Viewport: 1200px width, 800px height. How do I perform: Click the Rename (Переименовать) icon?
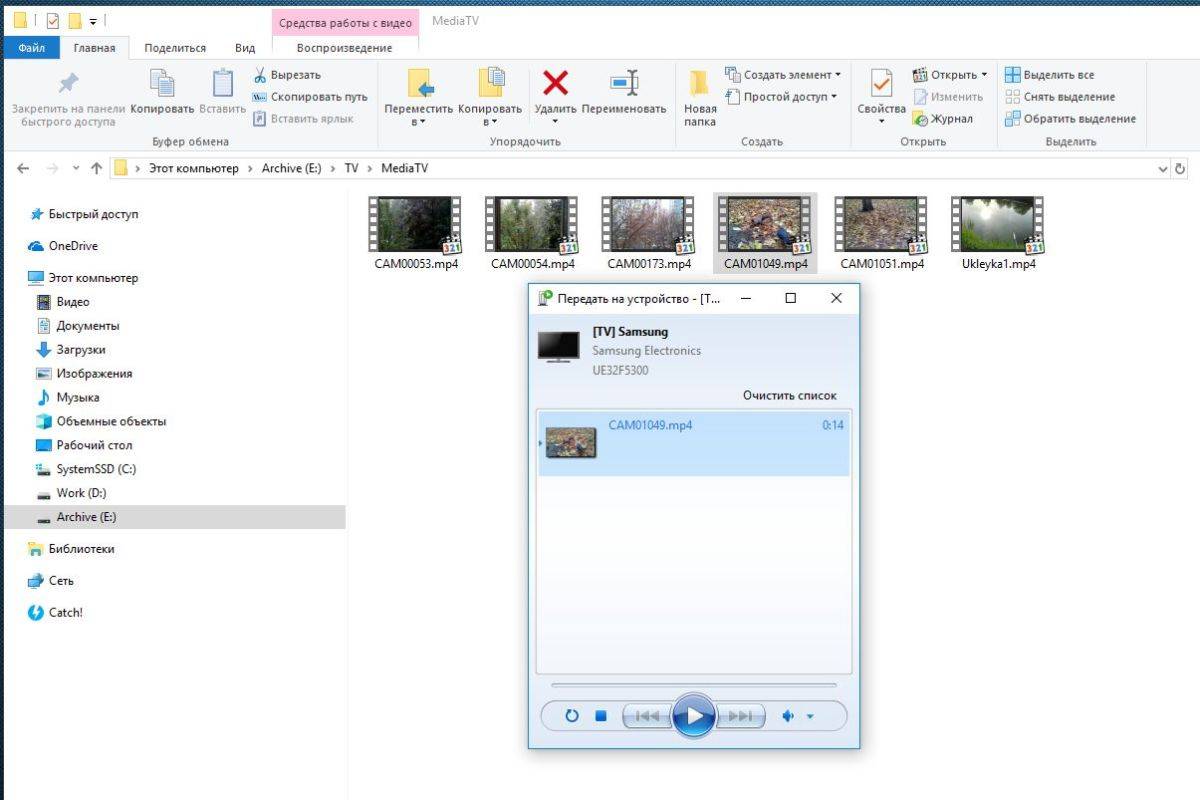[x=624, y=84]
